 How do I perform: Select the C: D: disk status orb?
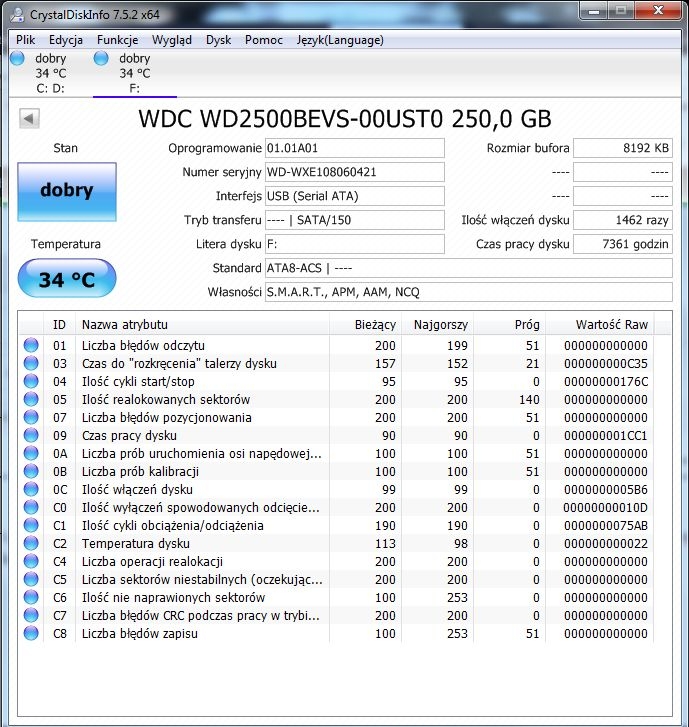coord(18,58)
